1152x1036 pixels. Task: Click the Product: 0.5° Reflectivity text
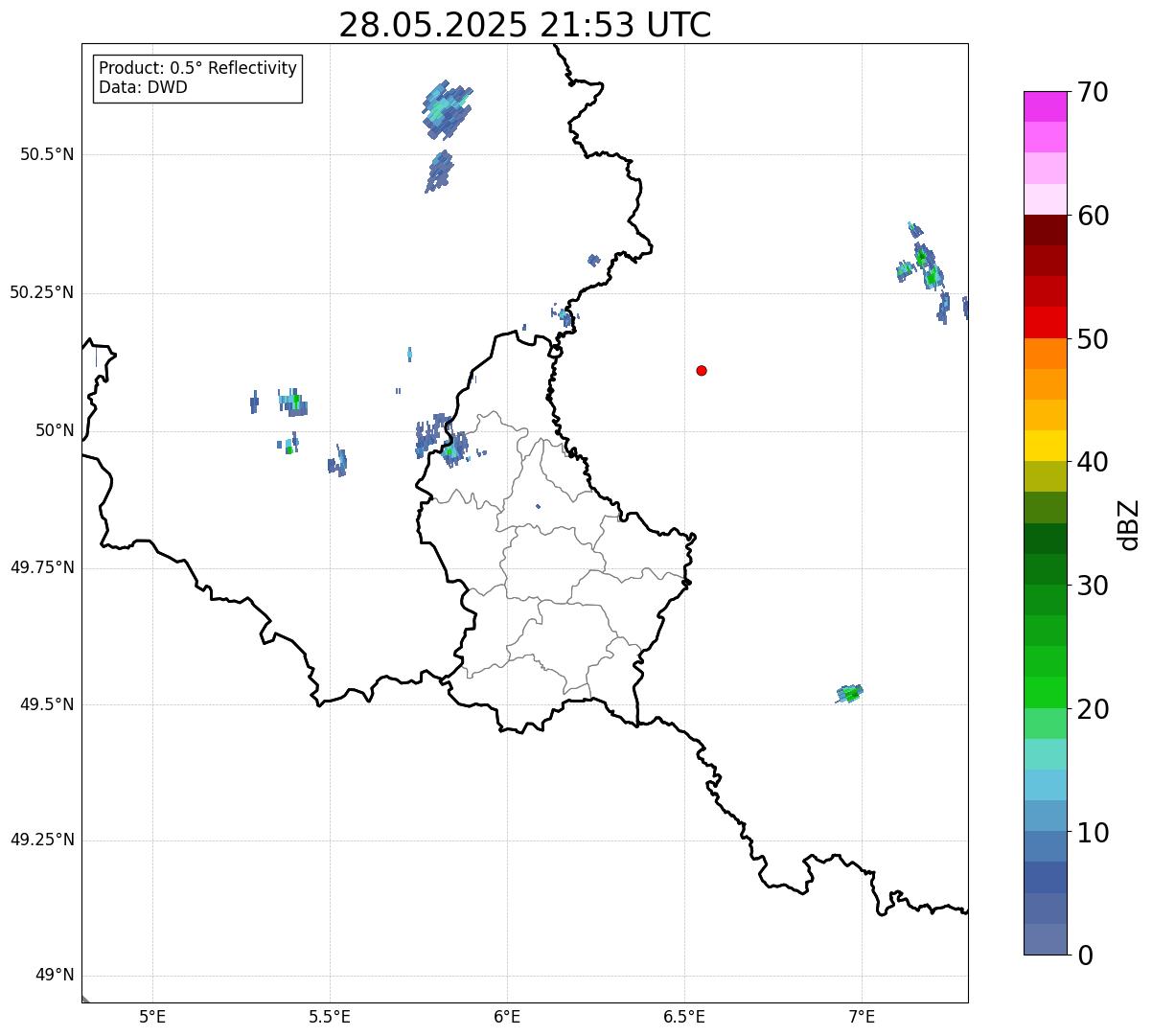pos(198,69)
